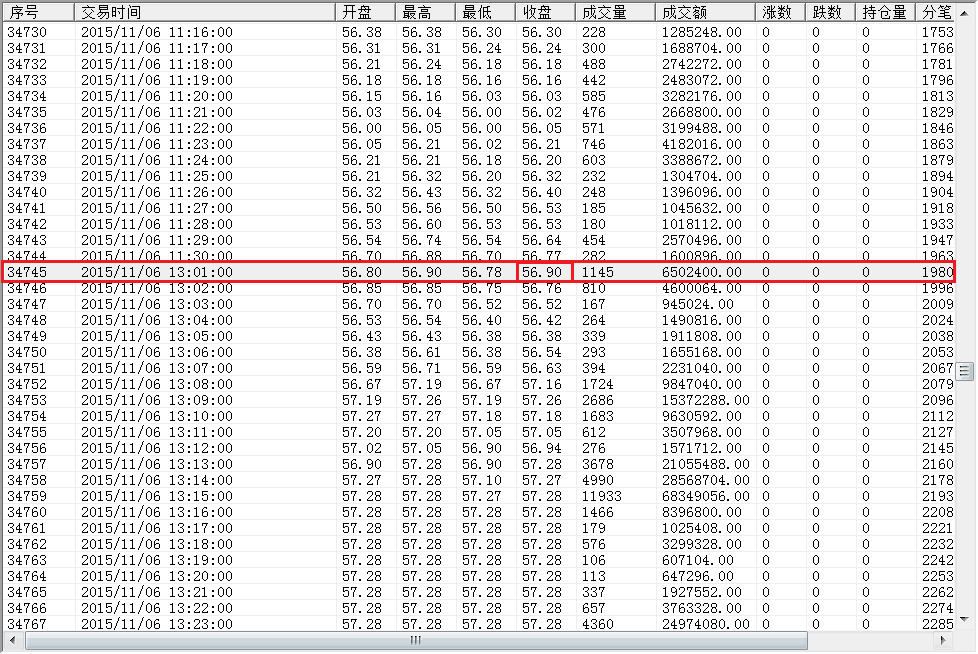The image size is (978, 654).
Task: Click the vertical scrollbar down arrow
Action: 965,619
